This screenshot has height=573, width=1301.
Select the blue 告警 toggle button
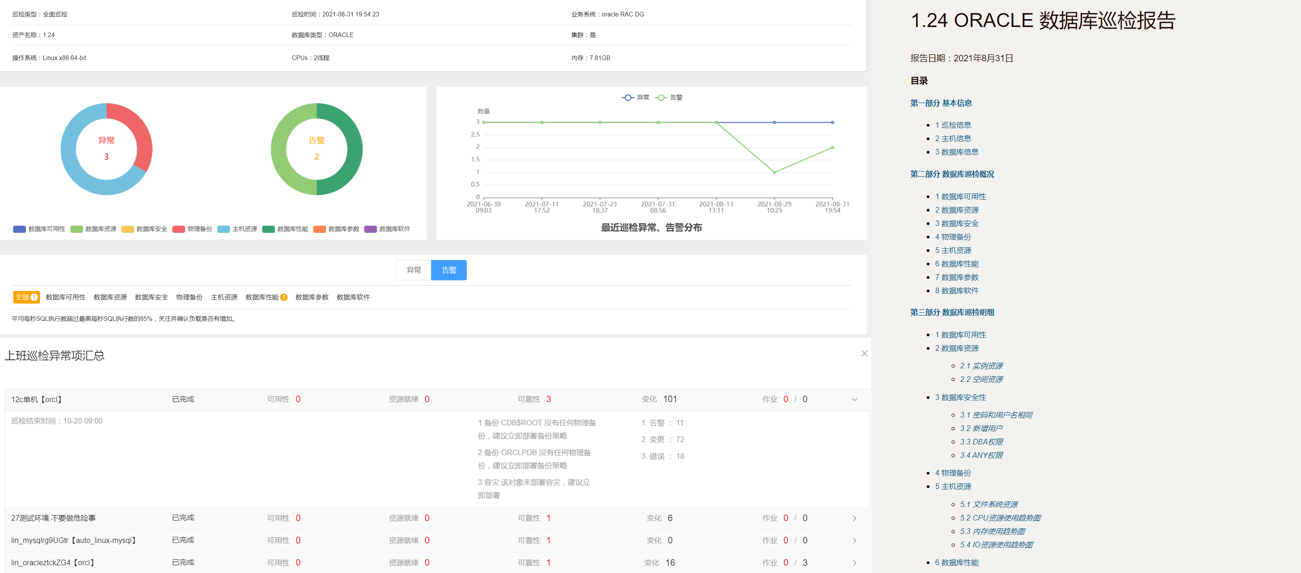click(449, 270)
